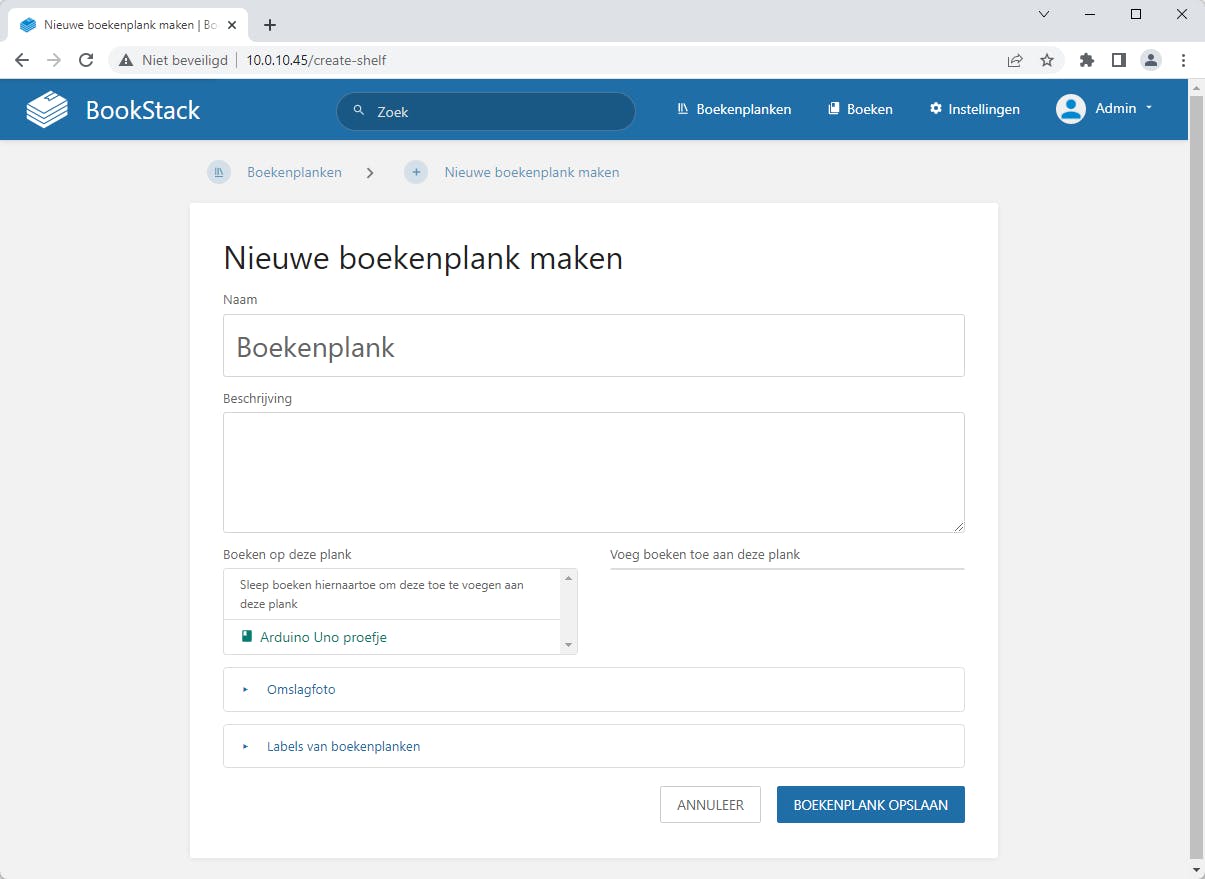
Task: Expand the Labels van boekenplanken section
Action: tap(593, 746)
